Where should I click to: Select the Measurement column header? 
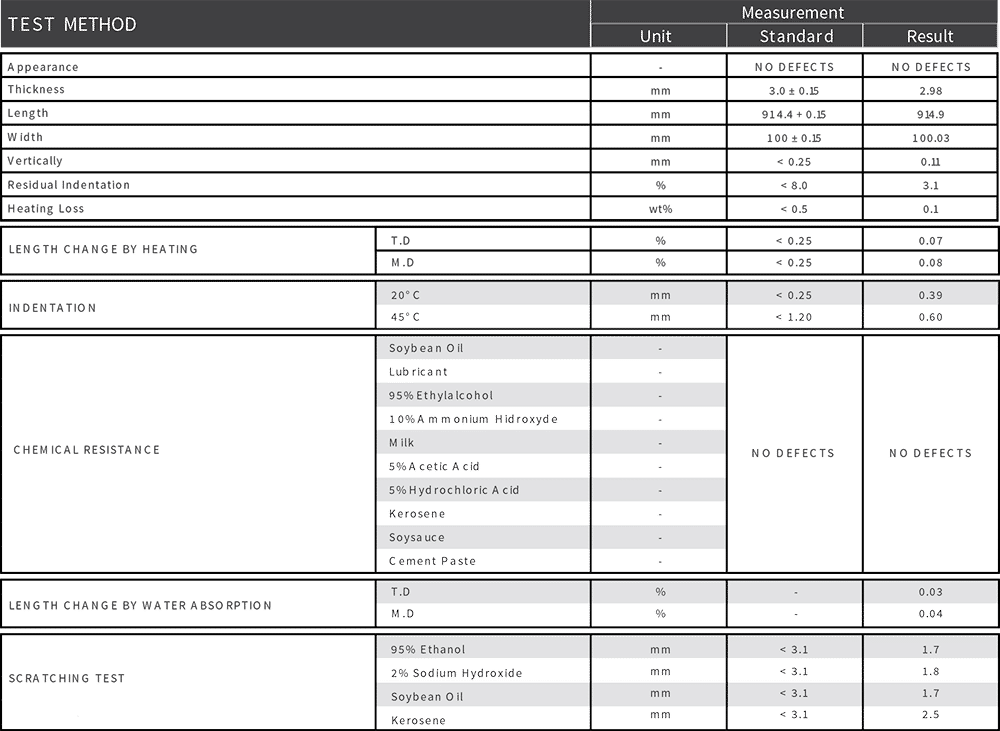click(795, 12)
